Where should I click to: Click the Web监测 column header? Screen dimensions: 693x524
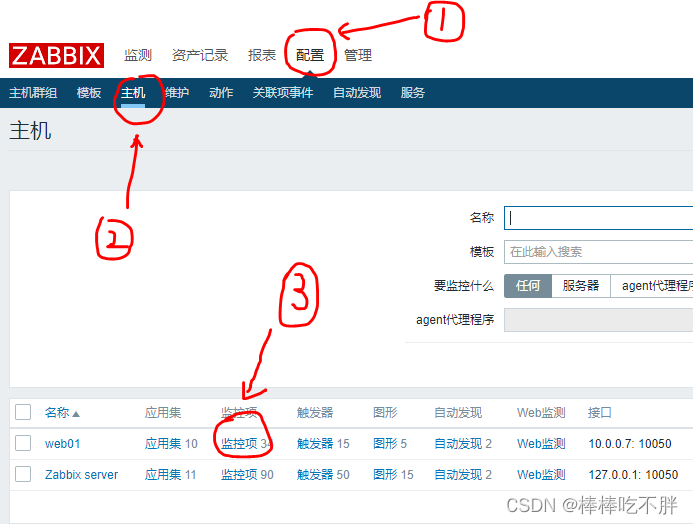click(x=541, y=413)
